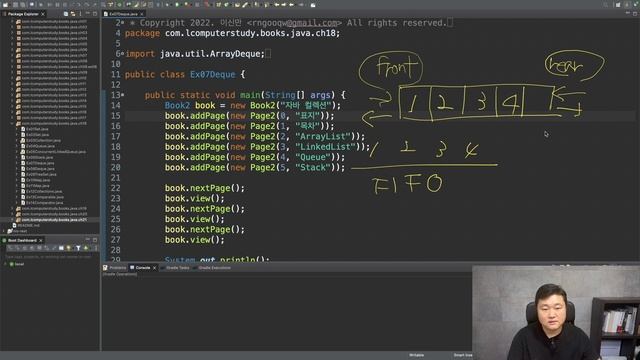Expand the java.ch20 package node

pos(12,214)
